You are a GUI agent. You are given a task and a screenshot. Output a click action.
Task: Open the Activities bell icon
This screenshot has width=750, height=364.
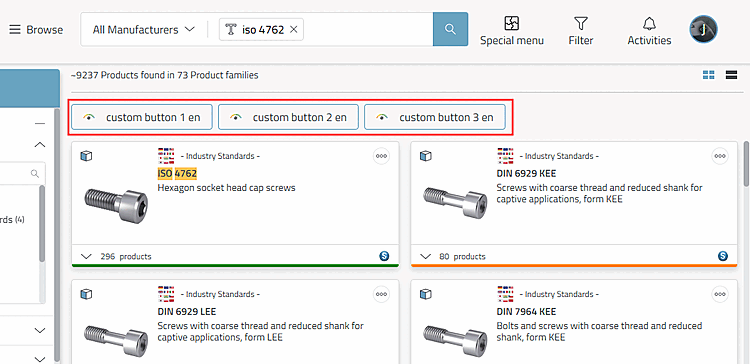[649, 23]
